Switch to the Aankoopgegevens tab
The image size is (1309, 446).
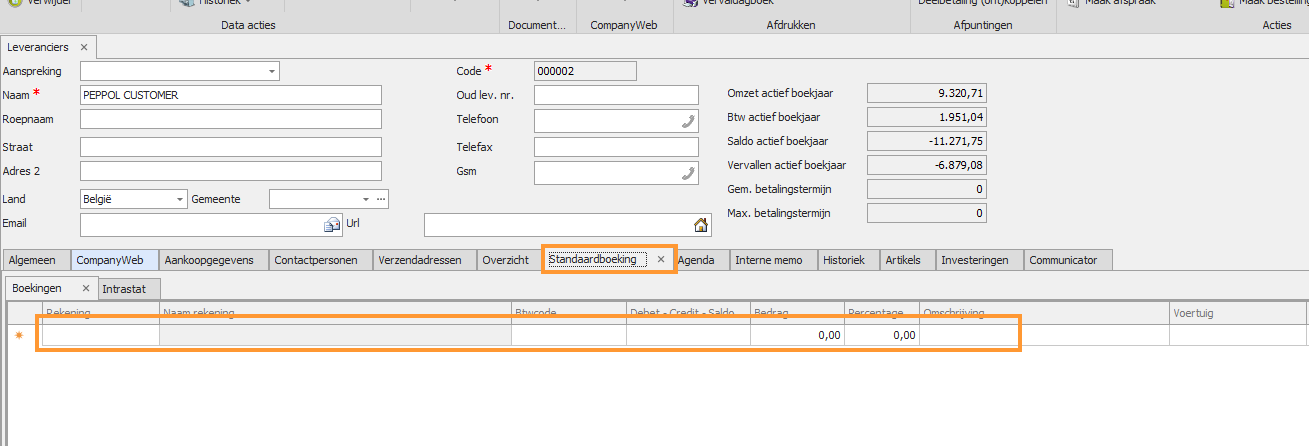point(208,260)
